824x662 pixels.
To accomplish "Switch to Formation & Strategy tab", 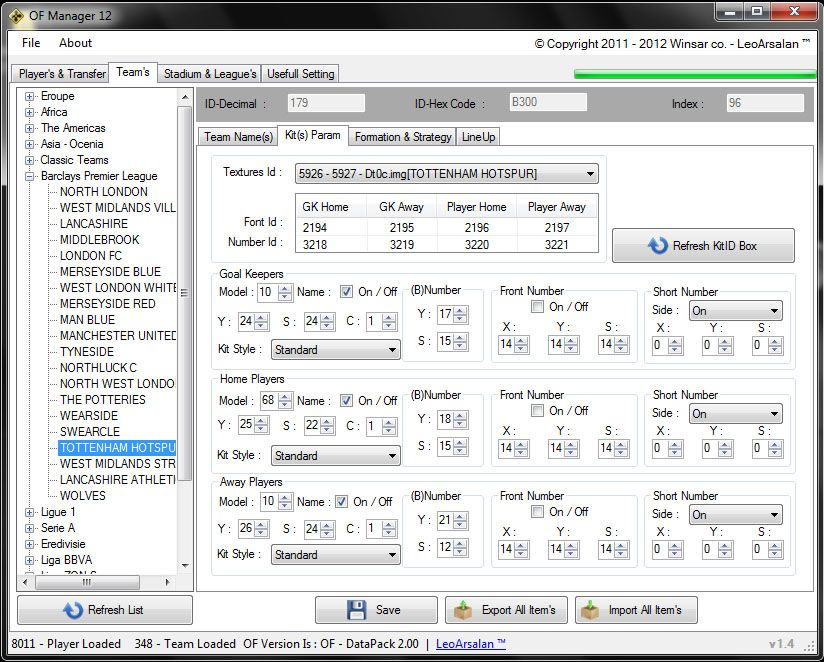I will click(x=403, y=136).
